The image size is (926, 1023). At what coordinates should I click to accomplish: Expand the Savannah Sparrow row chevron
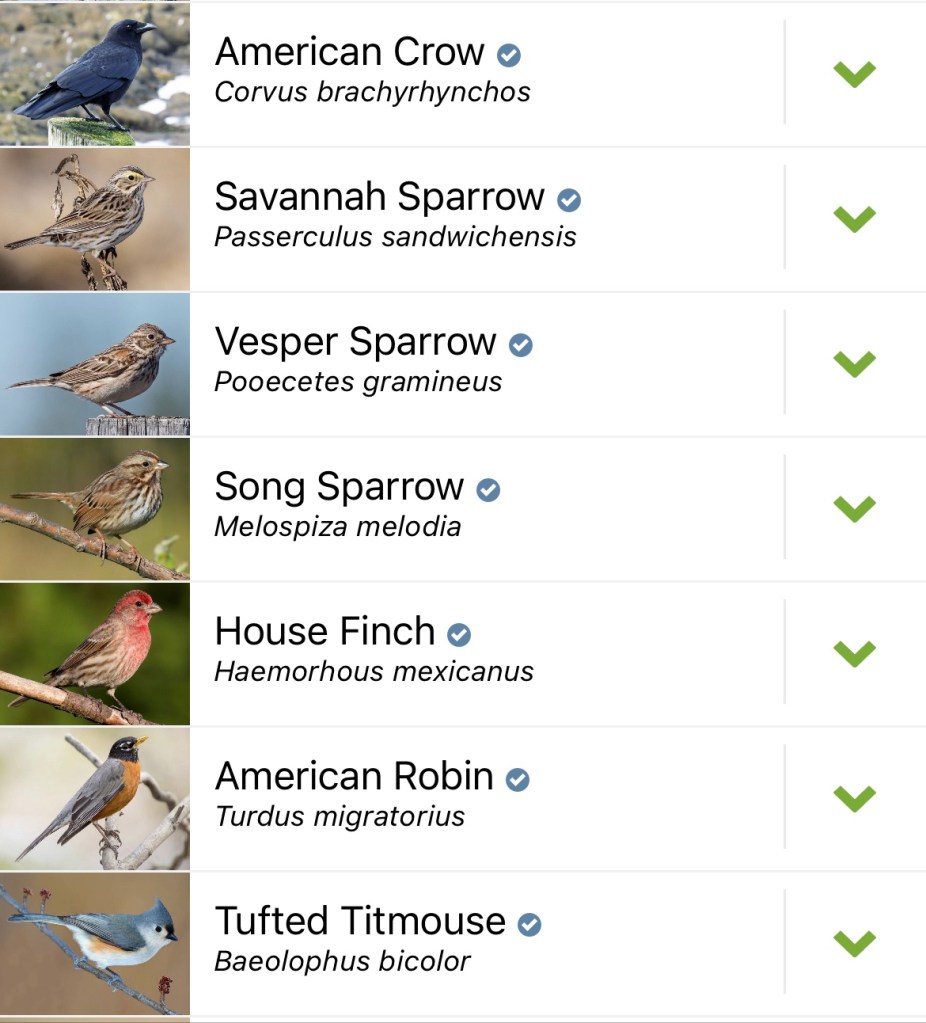854,218
